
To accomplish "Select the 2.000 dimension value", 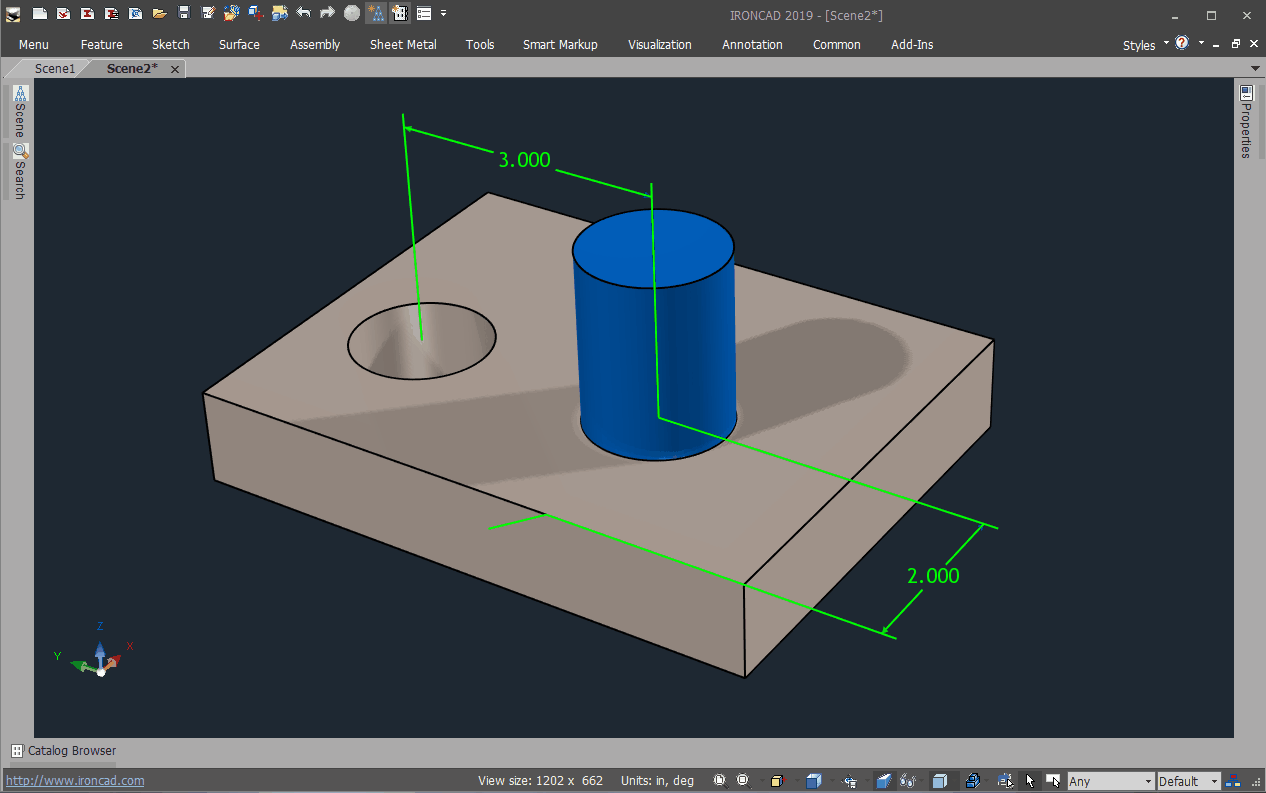I will 933,576.
